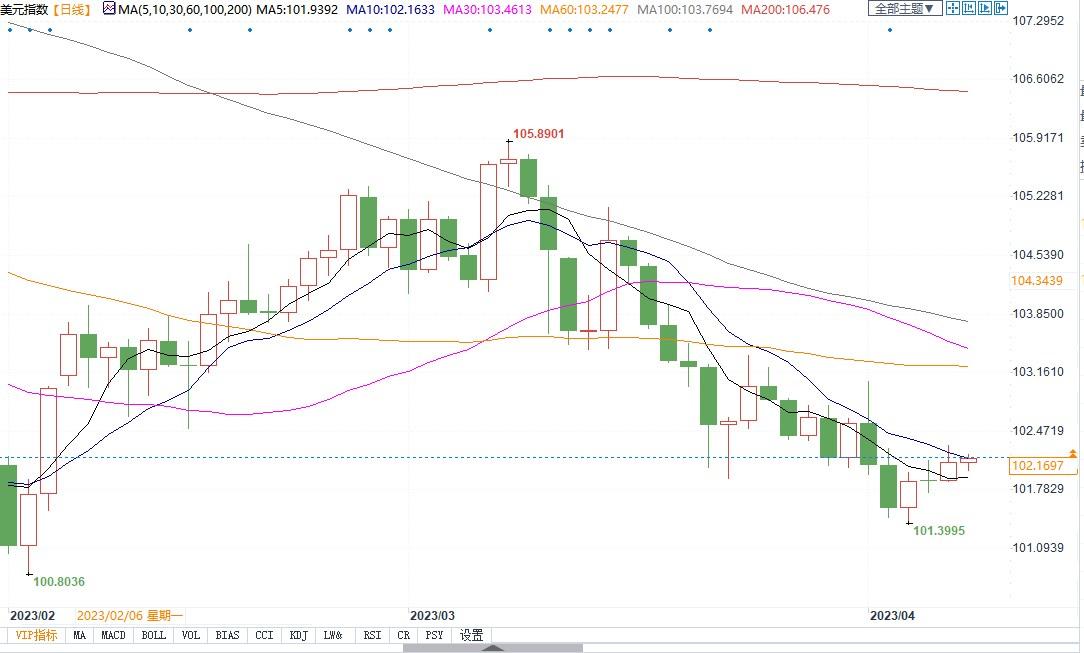Click the third top-right chart tool icon
The image size is (1084, 653).
point(983,8)
